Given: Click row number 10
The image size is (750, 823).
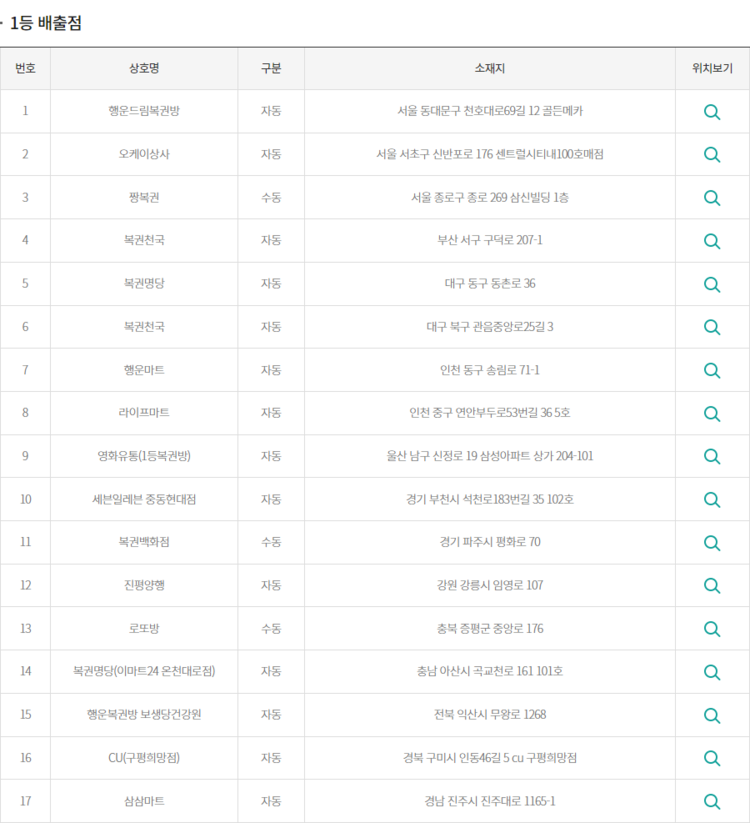Looking at the screenshot, I should [25, 499].
